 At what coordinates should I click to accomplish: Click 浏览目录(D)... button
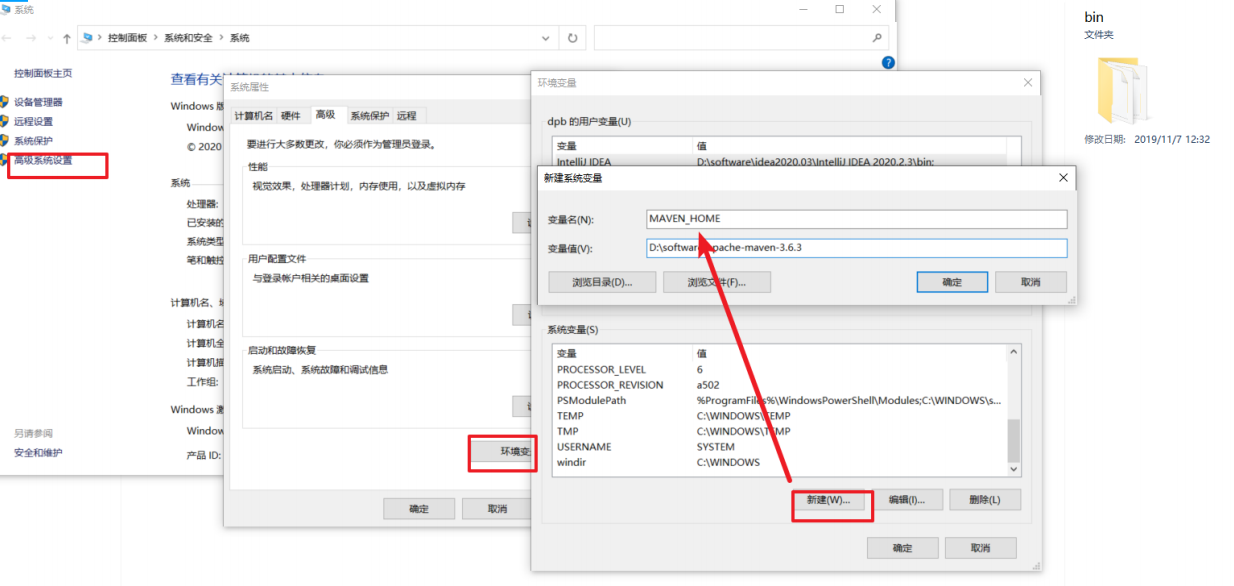pos(602,282)
